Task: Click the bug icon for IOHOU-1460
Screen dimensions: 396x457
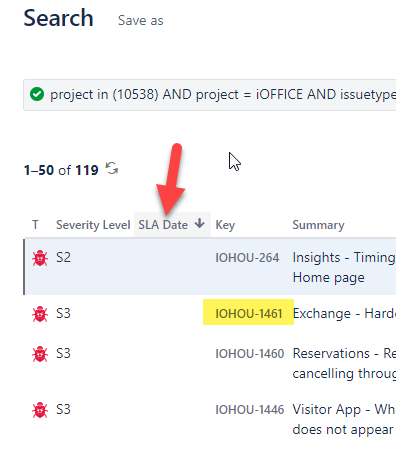Action: [x=40, y=354]
